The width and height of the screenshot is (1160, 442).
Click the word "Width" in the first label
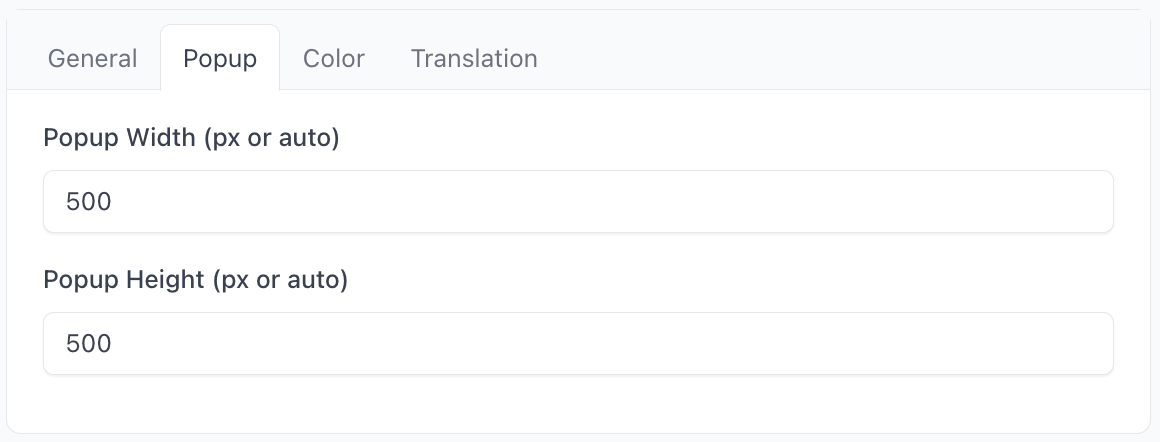[x=160, y=138]
